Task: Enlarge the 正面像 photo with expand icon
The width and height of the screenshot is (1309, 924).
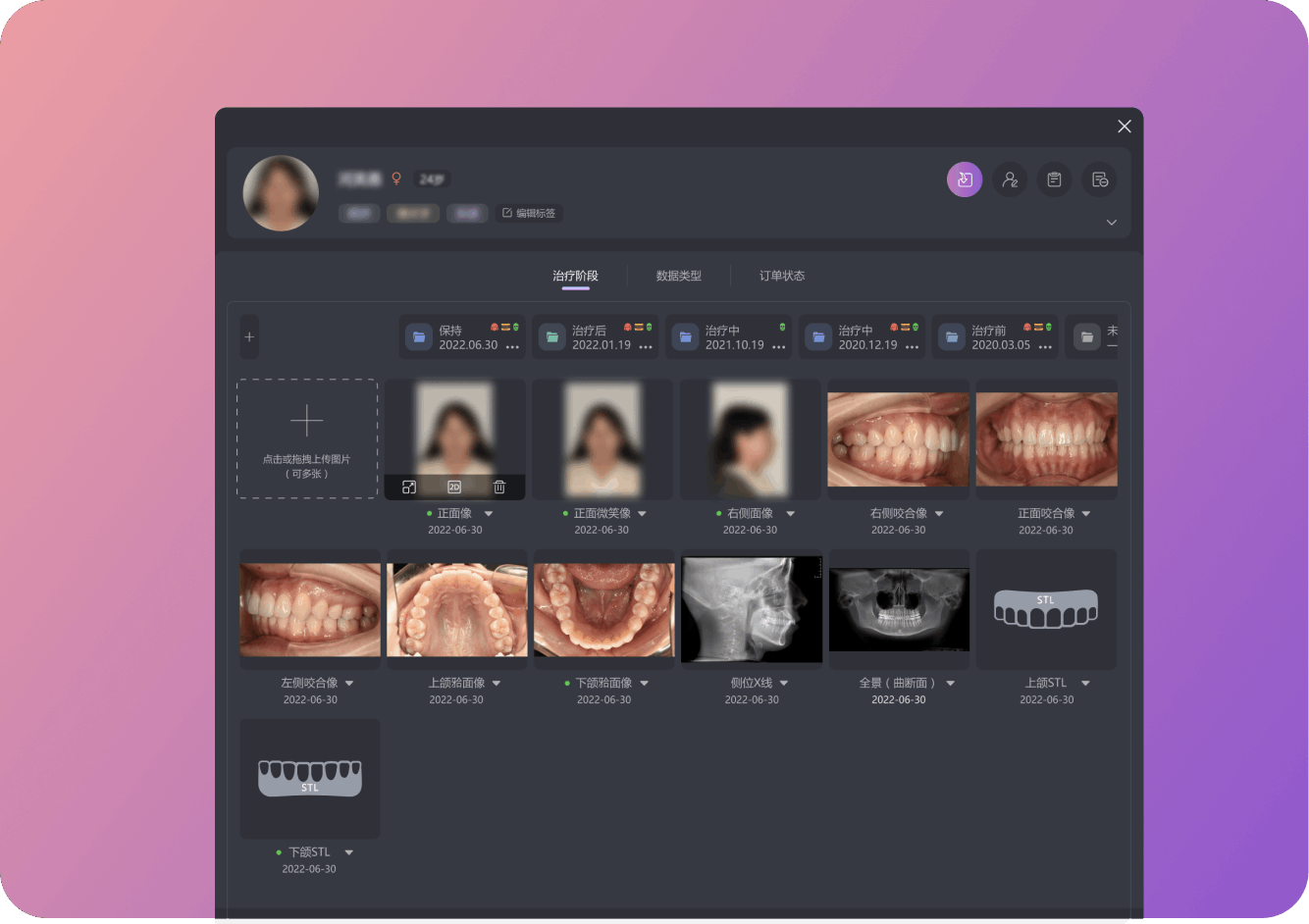Action: (x=409, y=487)
